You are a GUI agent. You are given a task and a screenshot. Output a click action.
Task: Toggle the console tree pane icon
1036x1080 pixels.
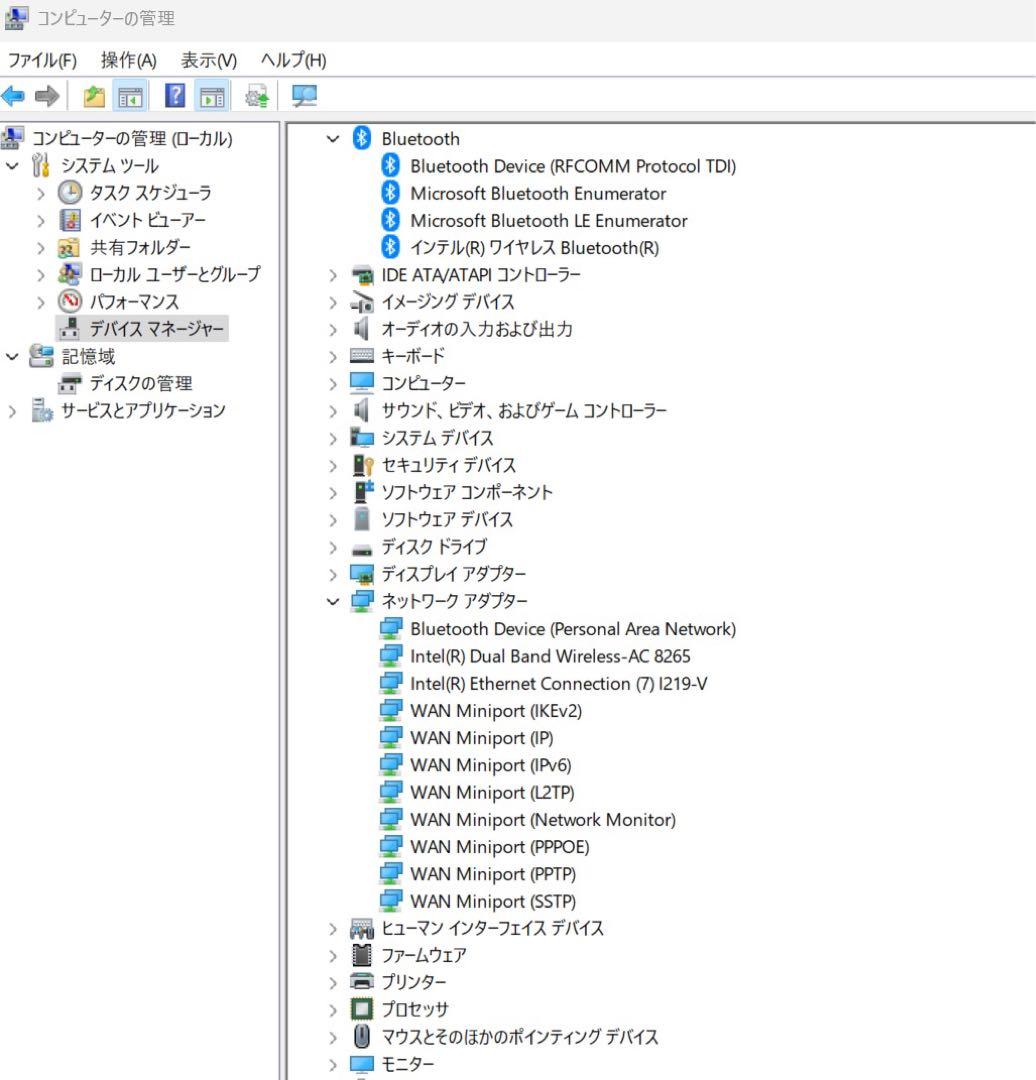point(131,96)
